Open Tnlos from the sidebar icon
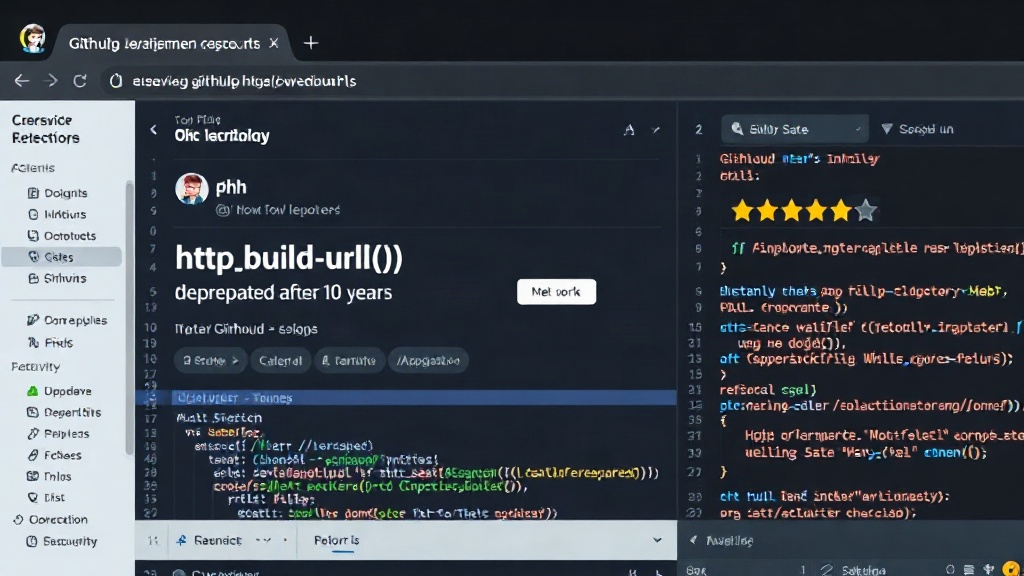 tap(33, 476)
